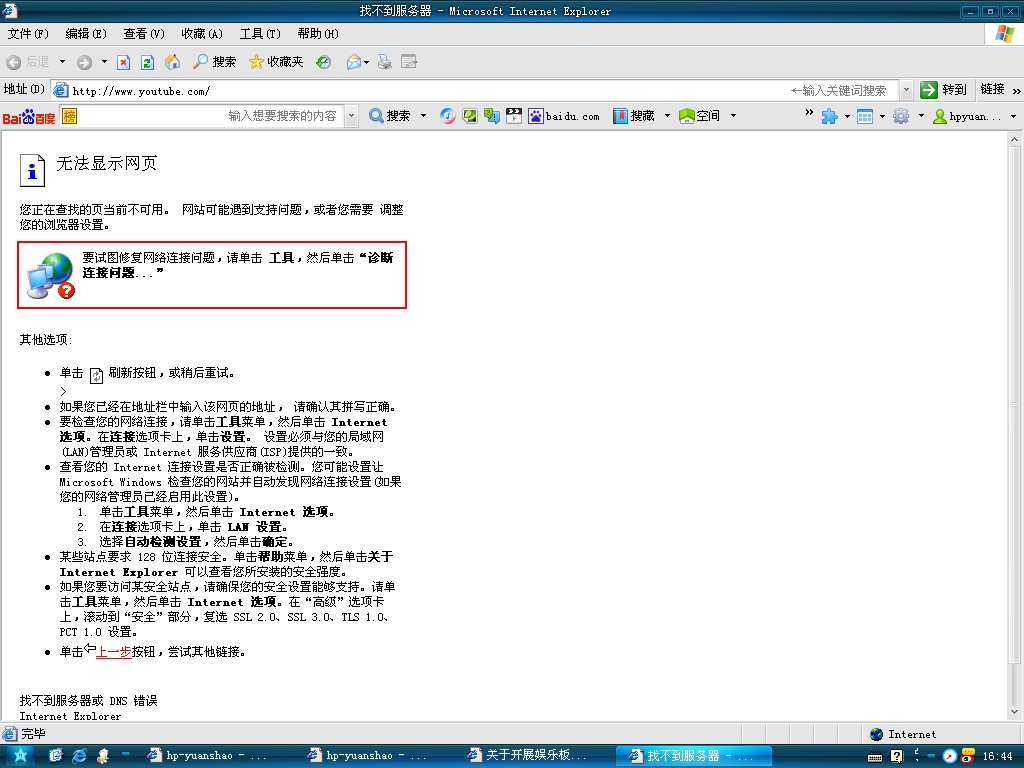
Task: Click the 上一步 back link
Action: (113, 651)
